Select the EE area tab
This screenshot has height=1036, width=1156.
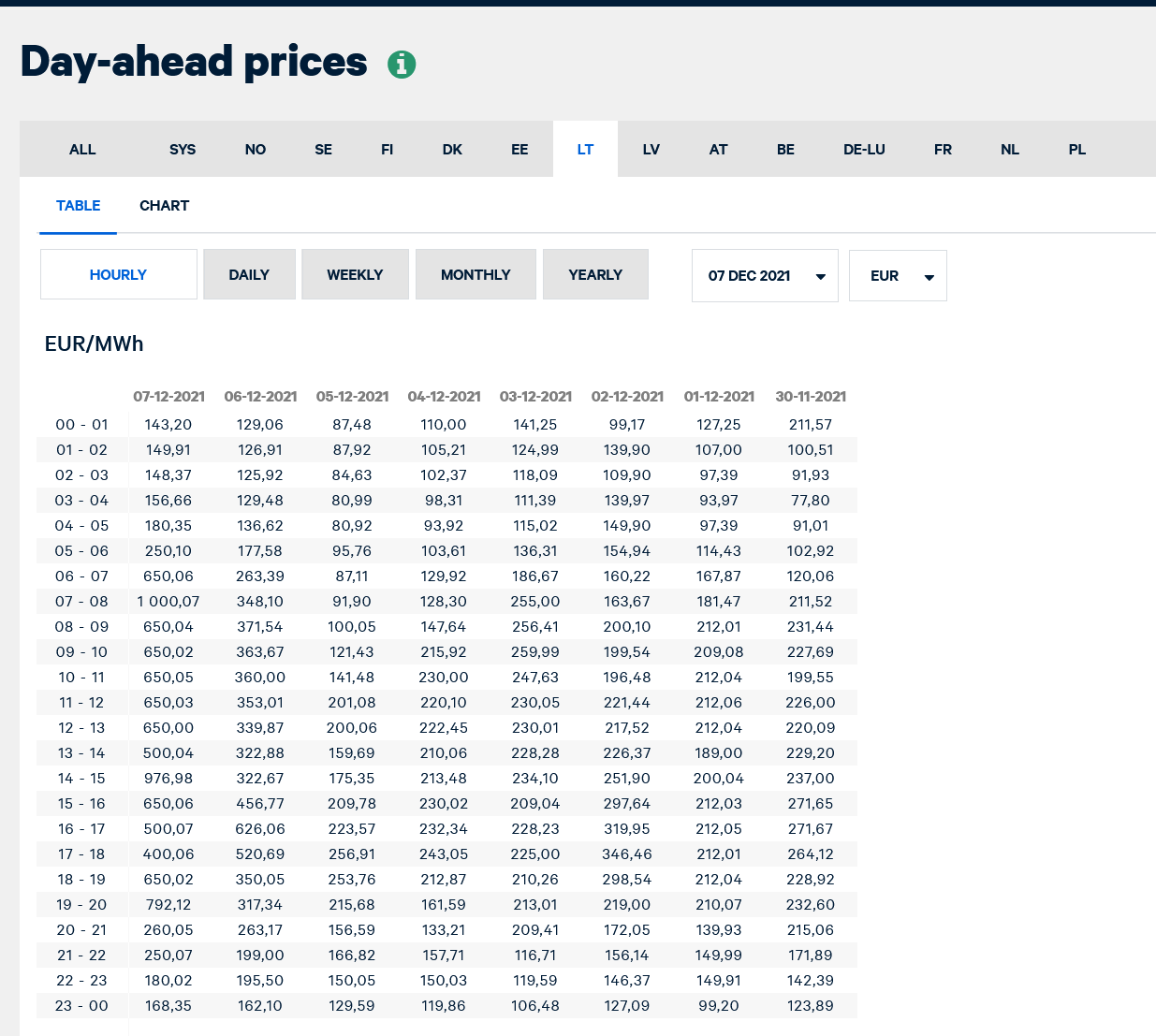coord(519,150)
